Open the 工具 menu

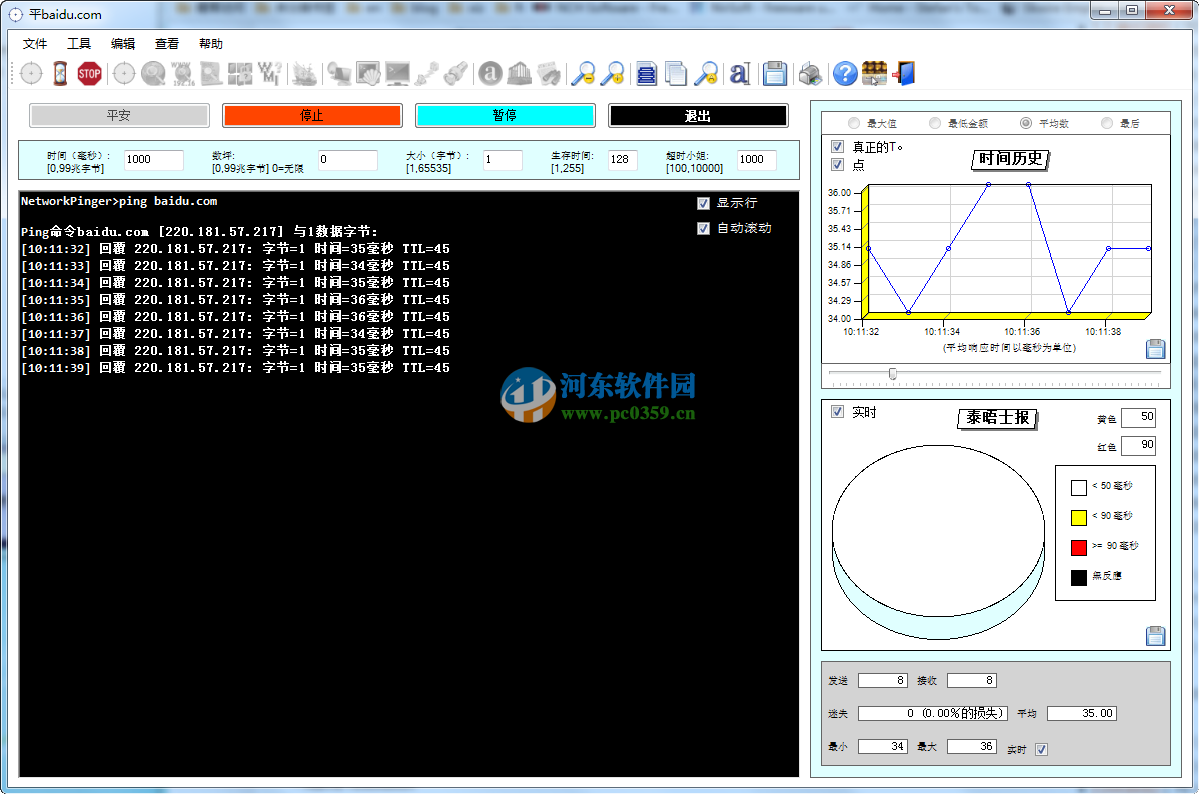[78, 43]
